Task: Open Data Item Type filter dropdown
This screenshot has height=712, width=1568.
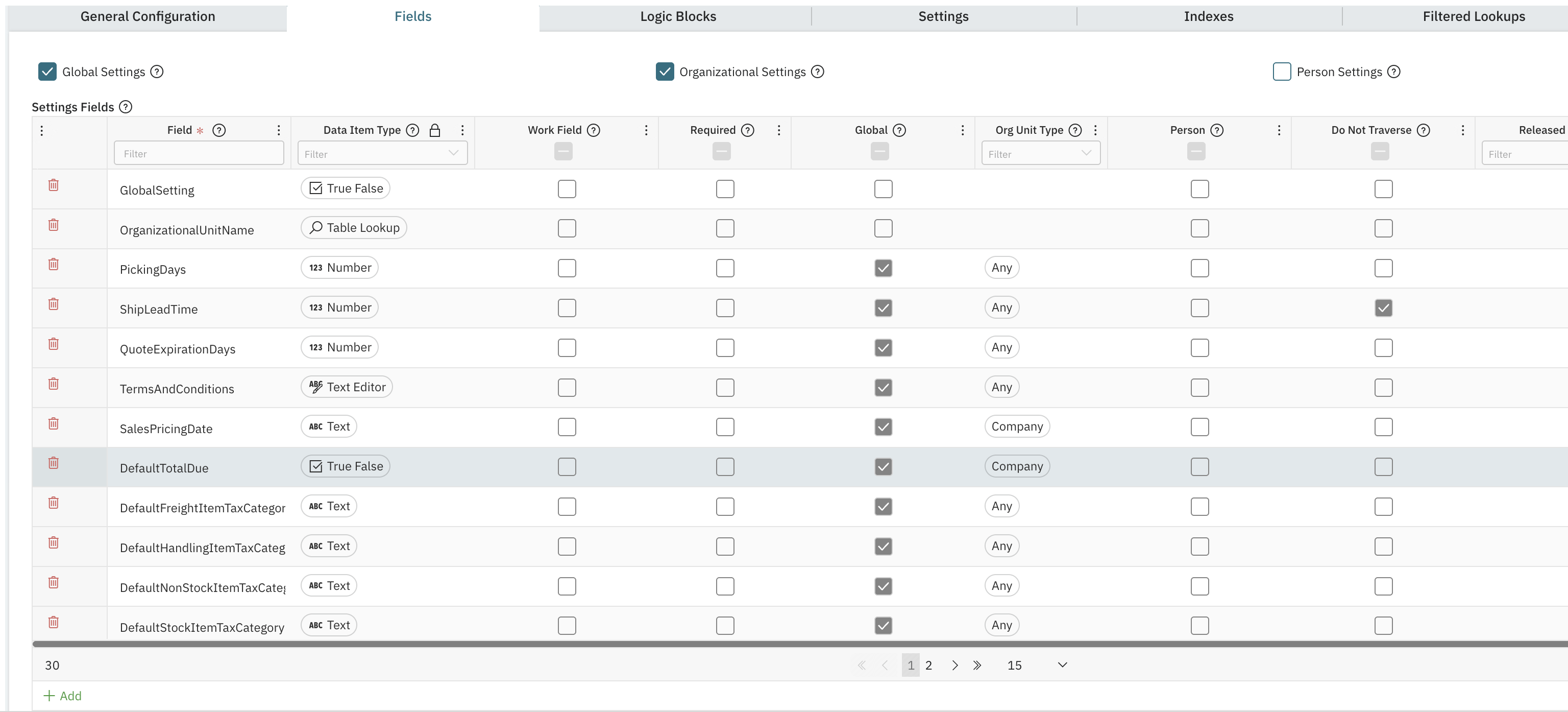Action: click(453, 154)
